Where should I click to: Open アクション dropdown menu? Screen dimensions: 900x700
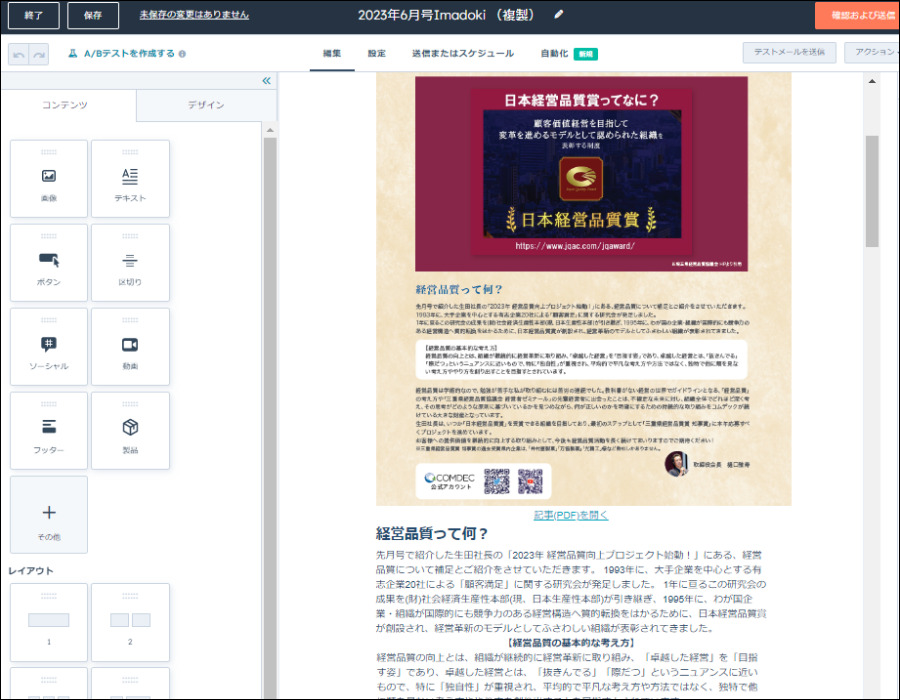874,52
